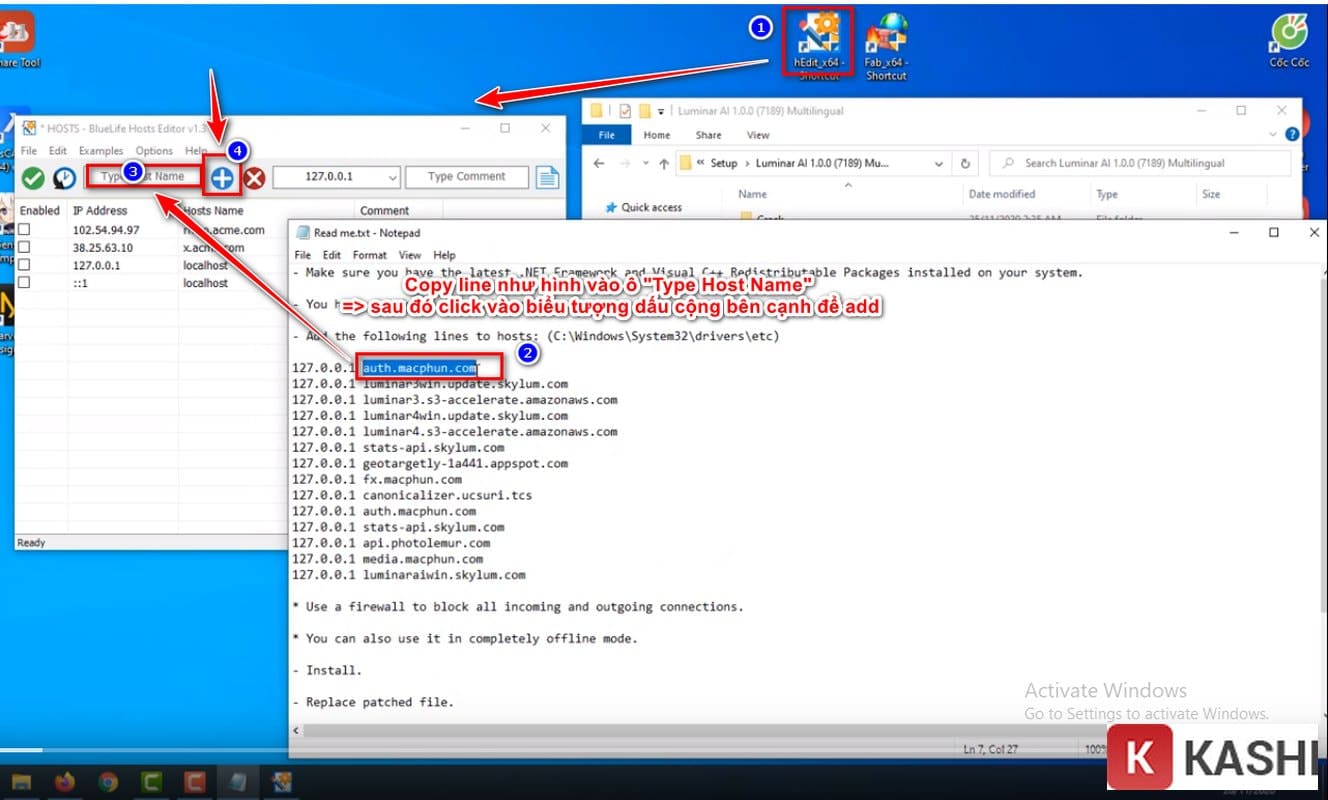
Task: Sort Explorer list by Date modified column
Action: coord(1001,194)
